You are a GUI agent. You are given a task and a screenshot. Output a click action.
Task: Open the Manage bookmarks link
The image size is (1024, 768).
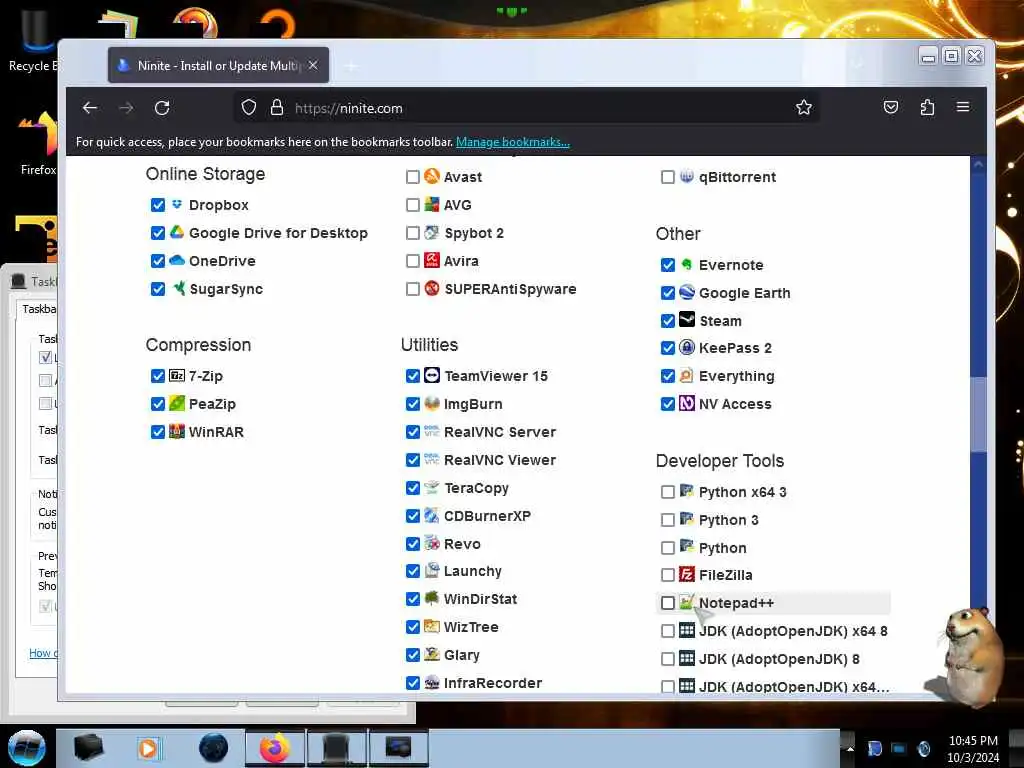(513, 142)
